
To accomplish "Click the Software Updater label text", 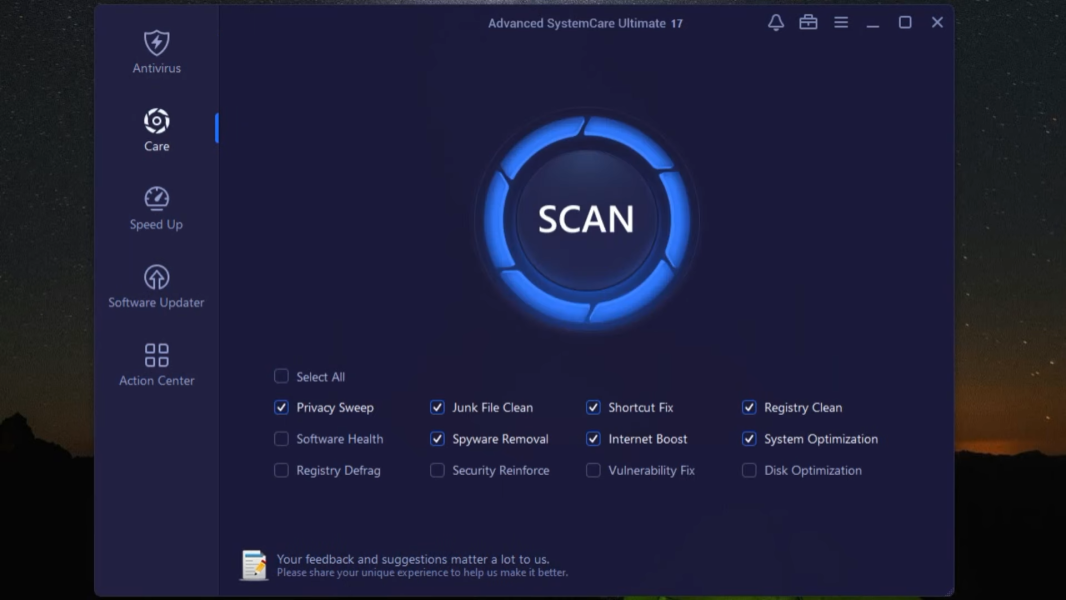I will pos(156,302).
